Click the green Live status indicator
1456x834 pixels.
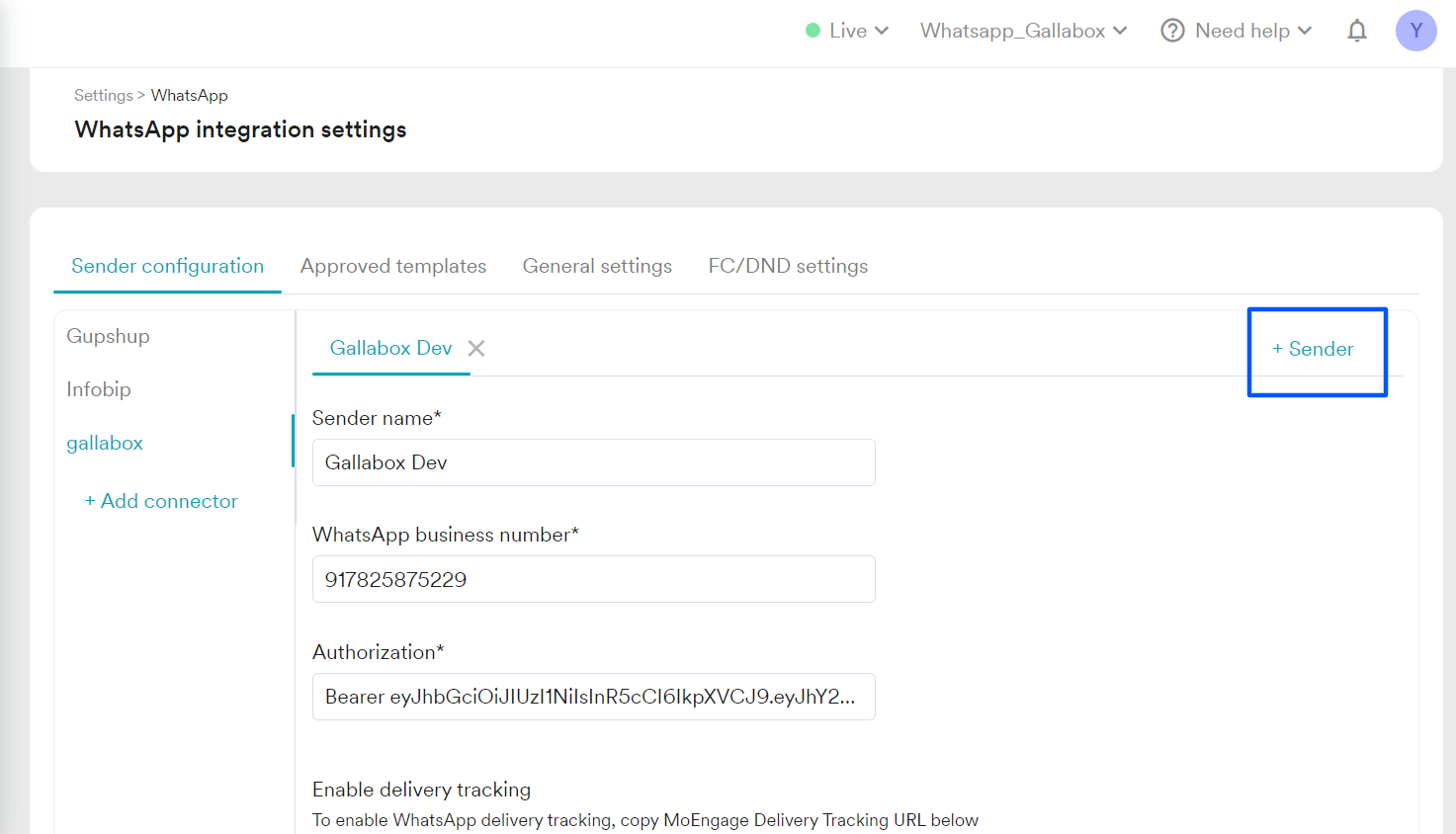pyautogui.click(x=814, y=31)
